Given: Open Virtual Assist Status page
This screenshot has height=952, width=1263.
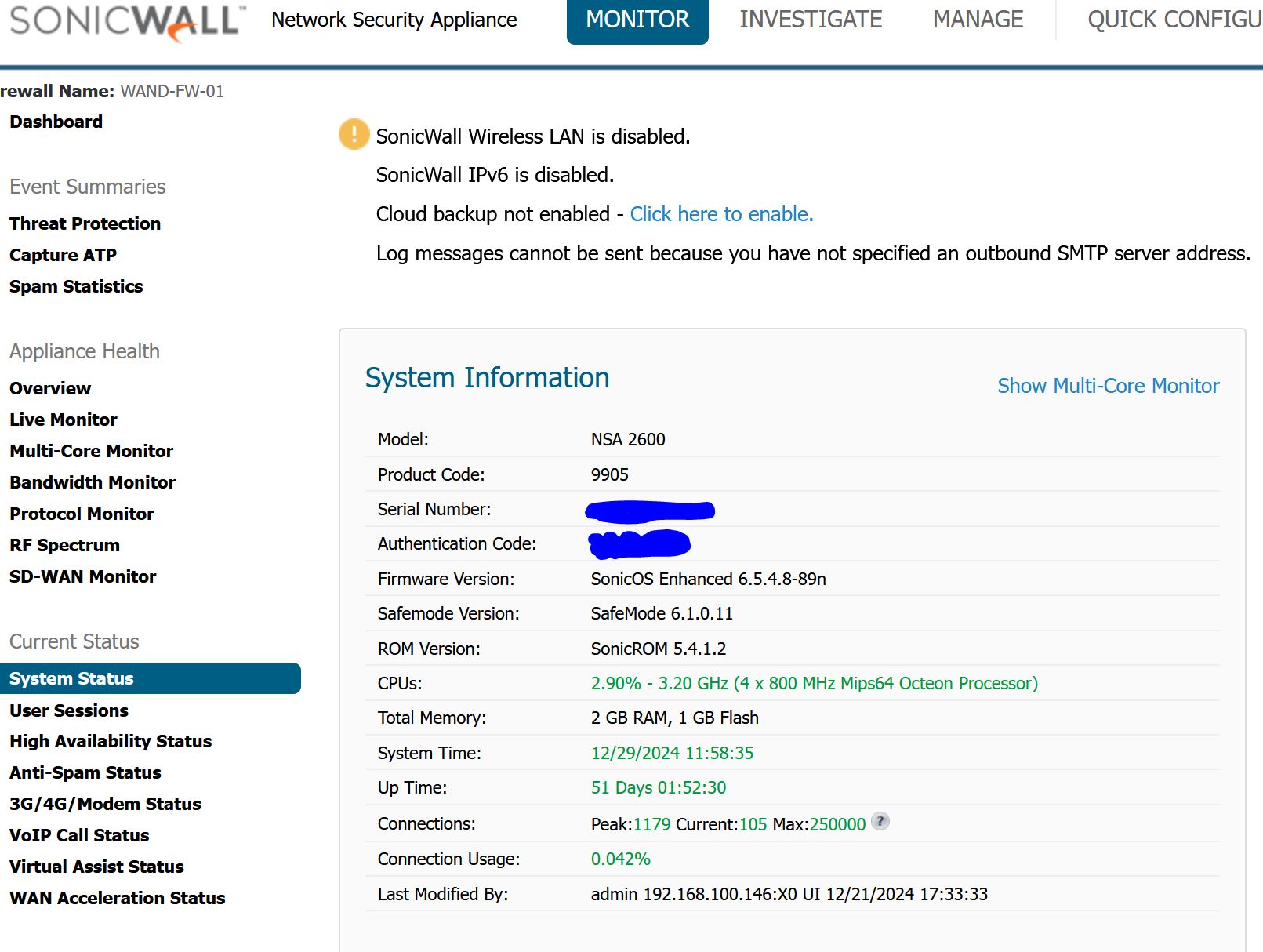Looking at the screenshot, I should (x=96, y=867).
